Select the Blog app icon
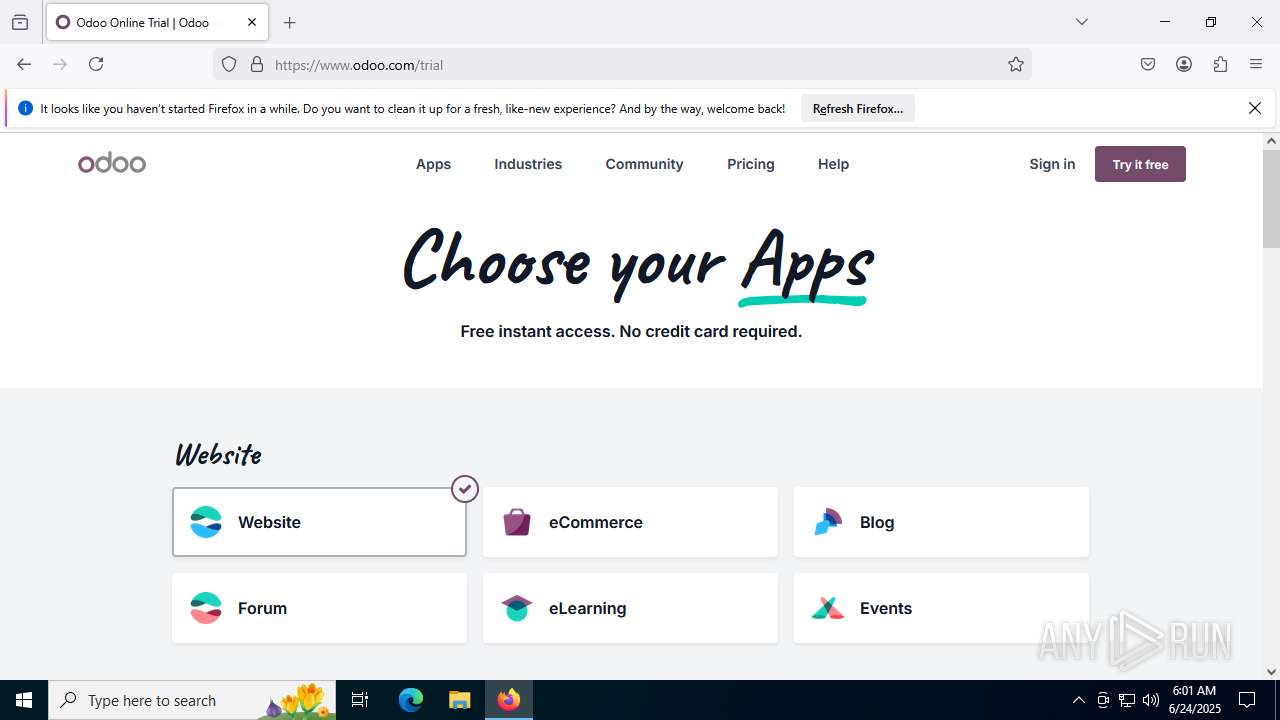Screen dimensions: 1280x720 pyautogui.click(x=828, y=522)
